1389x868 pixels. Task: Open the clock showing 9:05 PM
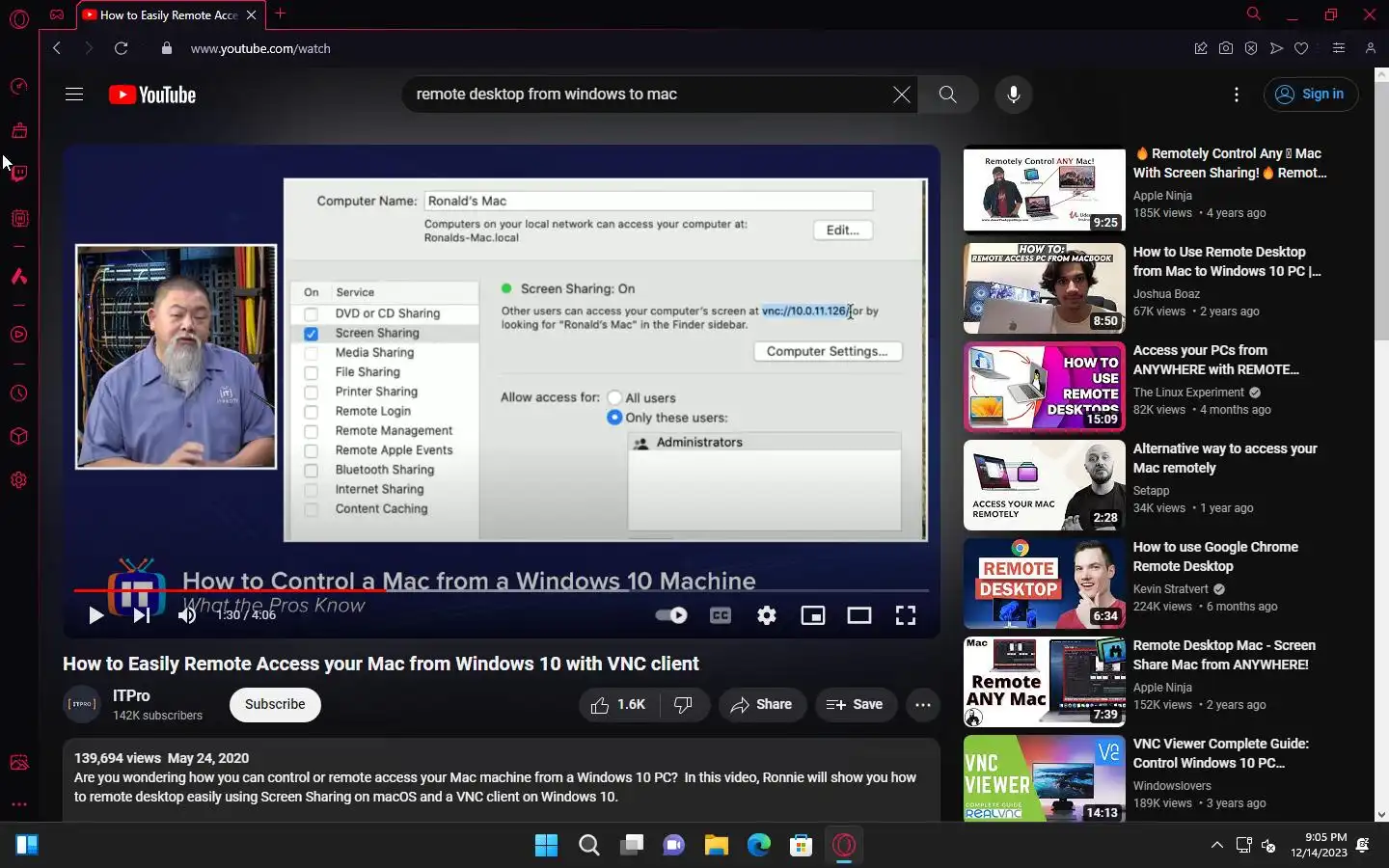click(1319, 845)
